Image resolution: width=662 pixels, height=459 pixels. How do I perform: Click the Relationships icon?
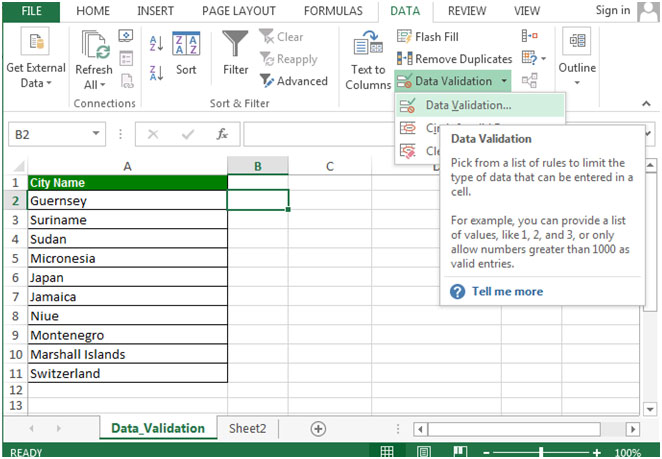[529, 80]
